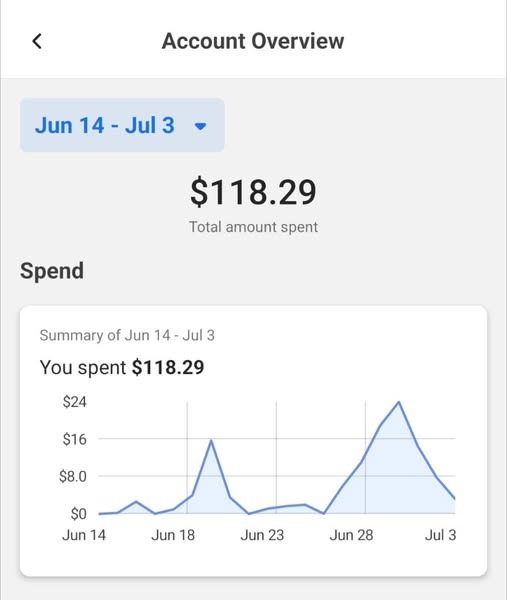
Task: Click the Spend section heading
Action: 52,271
